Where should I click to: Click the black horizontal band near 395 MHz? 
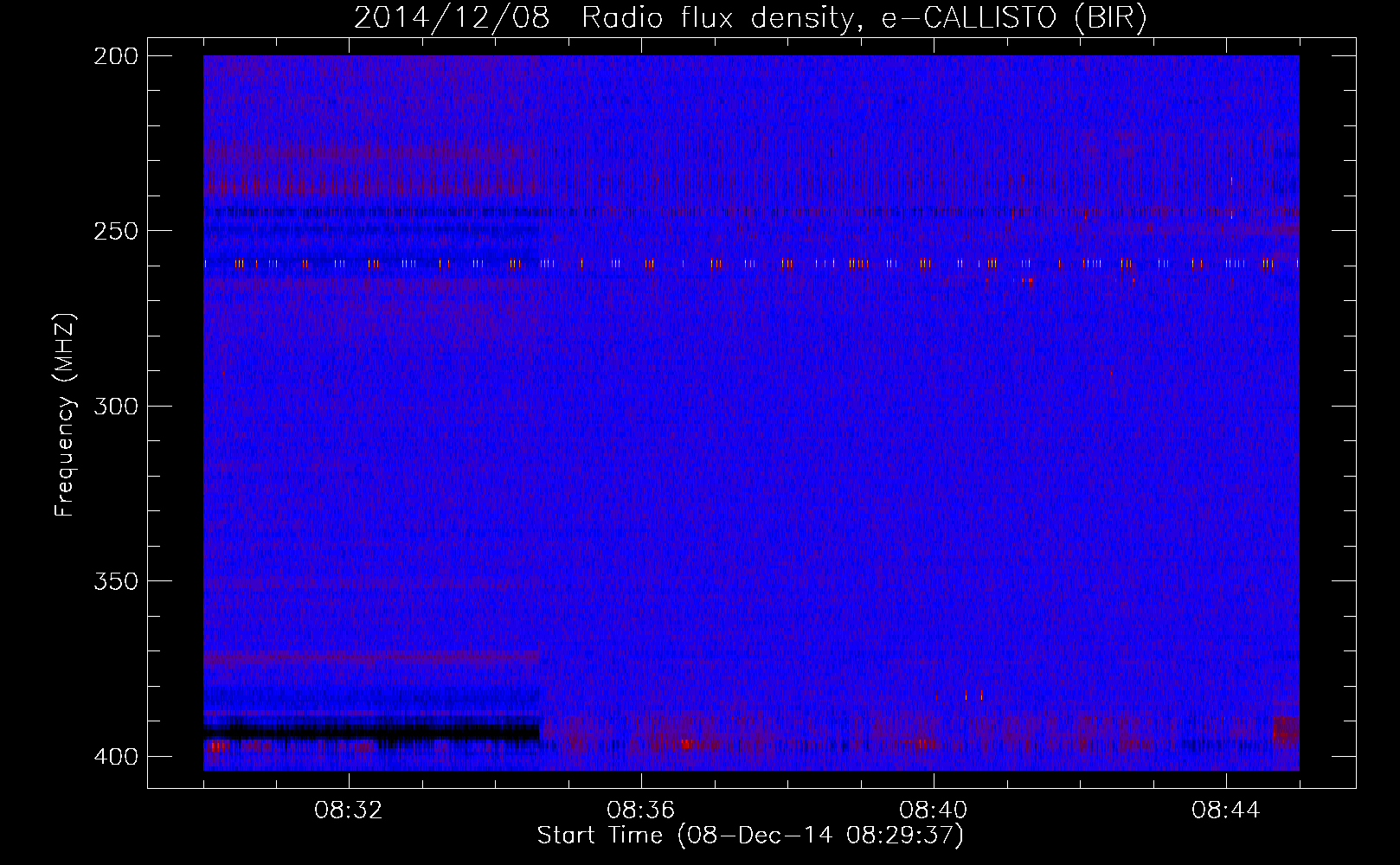pyautogui.click(x=371, y=732)
